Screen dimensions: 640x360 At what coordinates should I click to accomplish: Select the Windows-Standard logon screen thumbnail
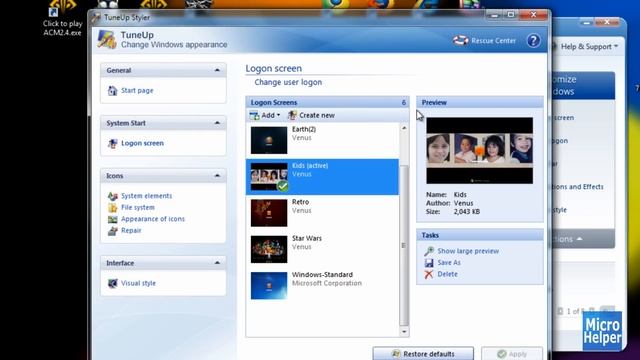pyautogui.click(x=269, y=285)
